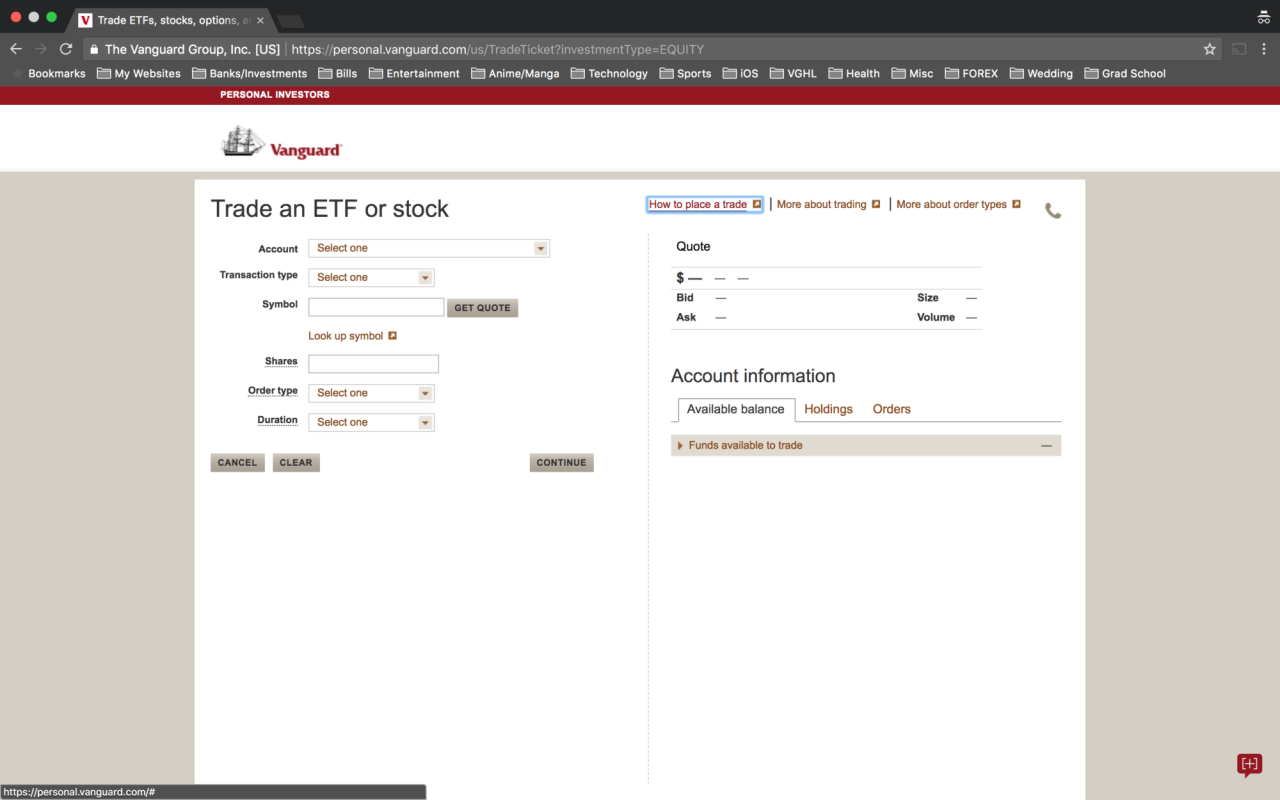This screenshot has height=800, width=1280.
Task: Click the Look up symbol link
Action: (346, 336)
